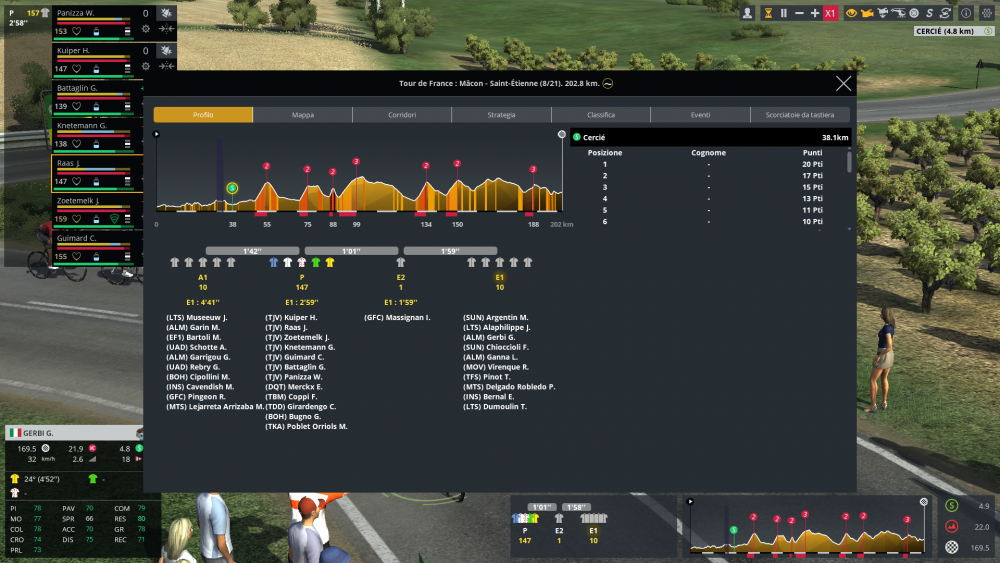Click the rider profile icon in the toolbar
This screenshot has height=563, width=1000.
pos(747,13)
